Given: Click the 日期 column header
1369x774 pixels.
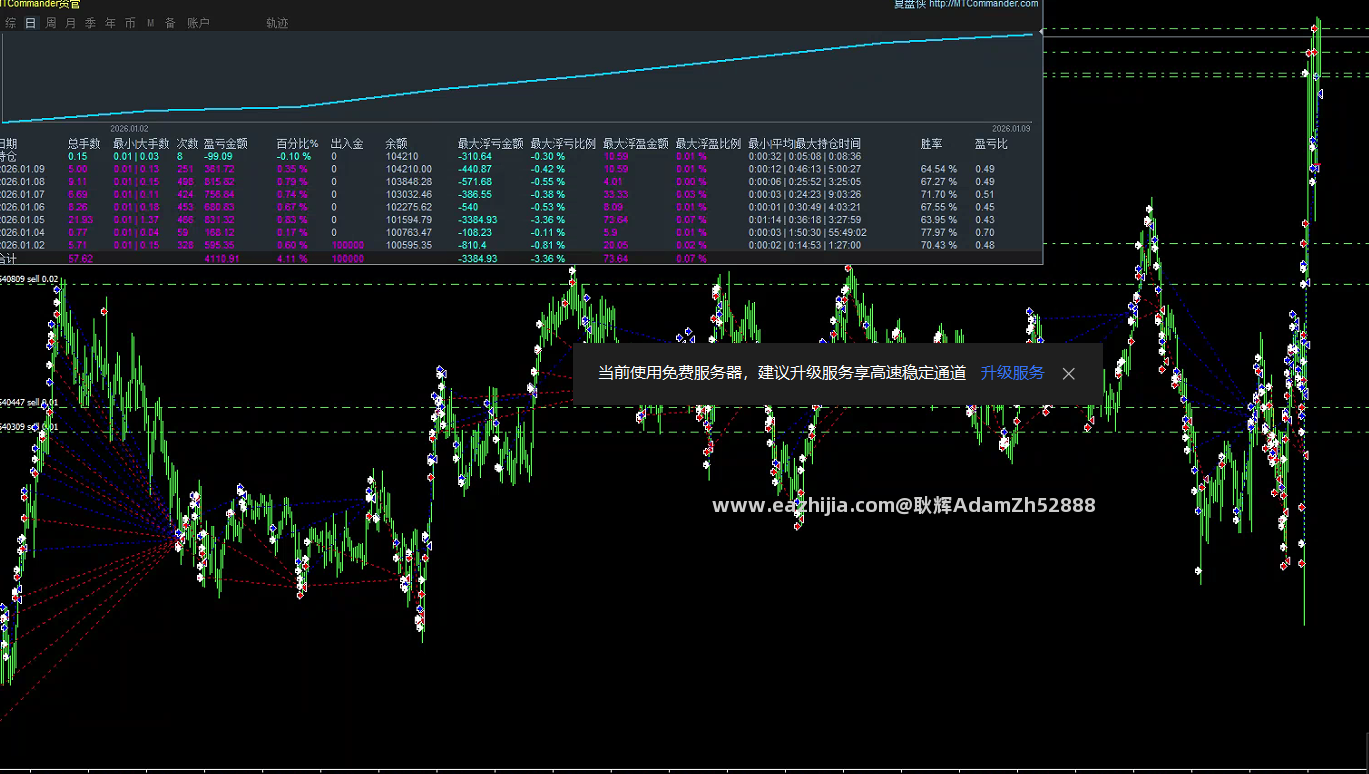Looking at the screenshot, I should click(8, 144).
